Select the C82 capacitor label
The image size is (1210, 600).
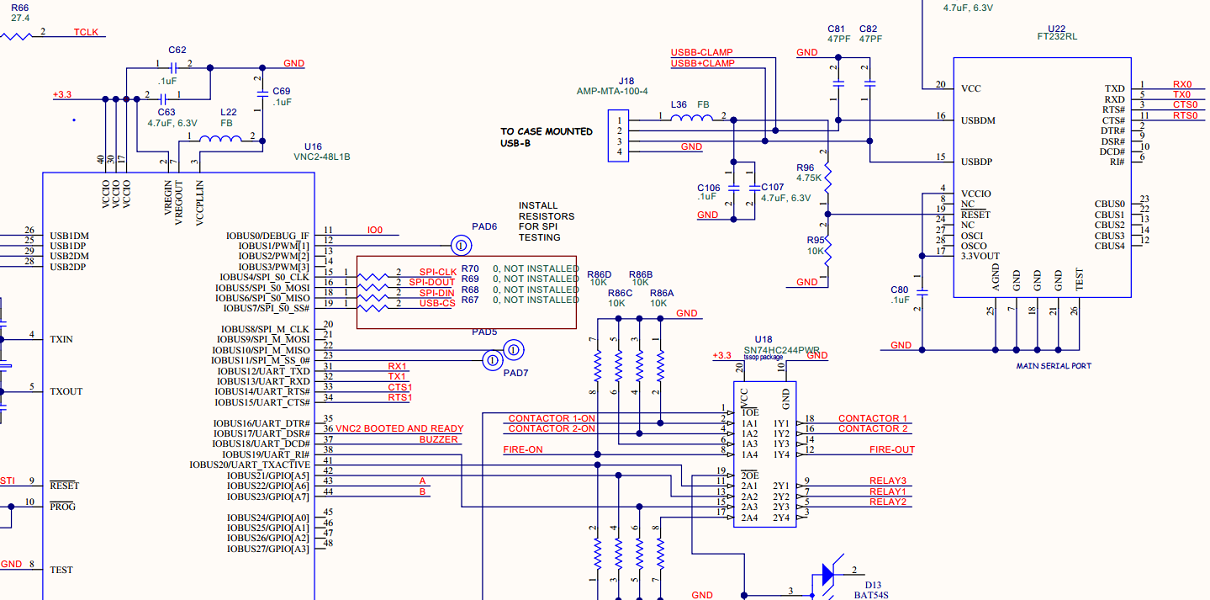869,28
